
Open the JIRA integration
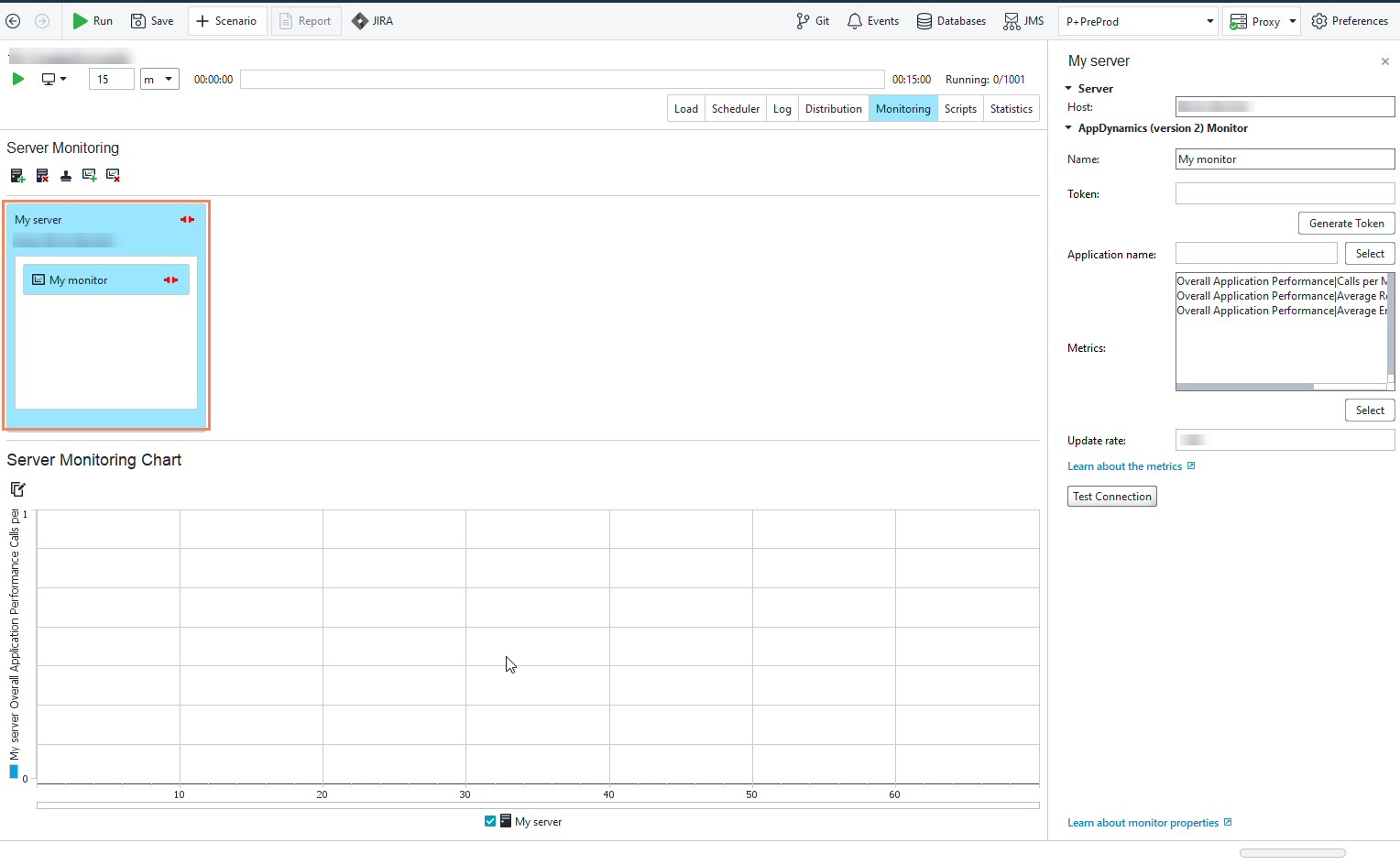click(372, 20)
